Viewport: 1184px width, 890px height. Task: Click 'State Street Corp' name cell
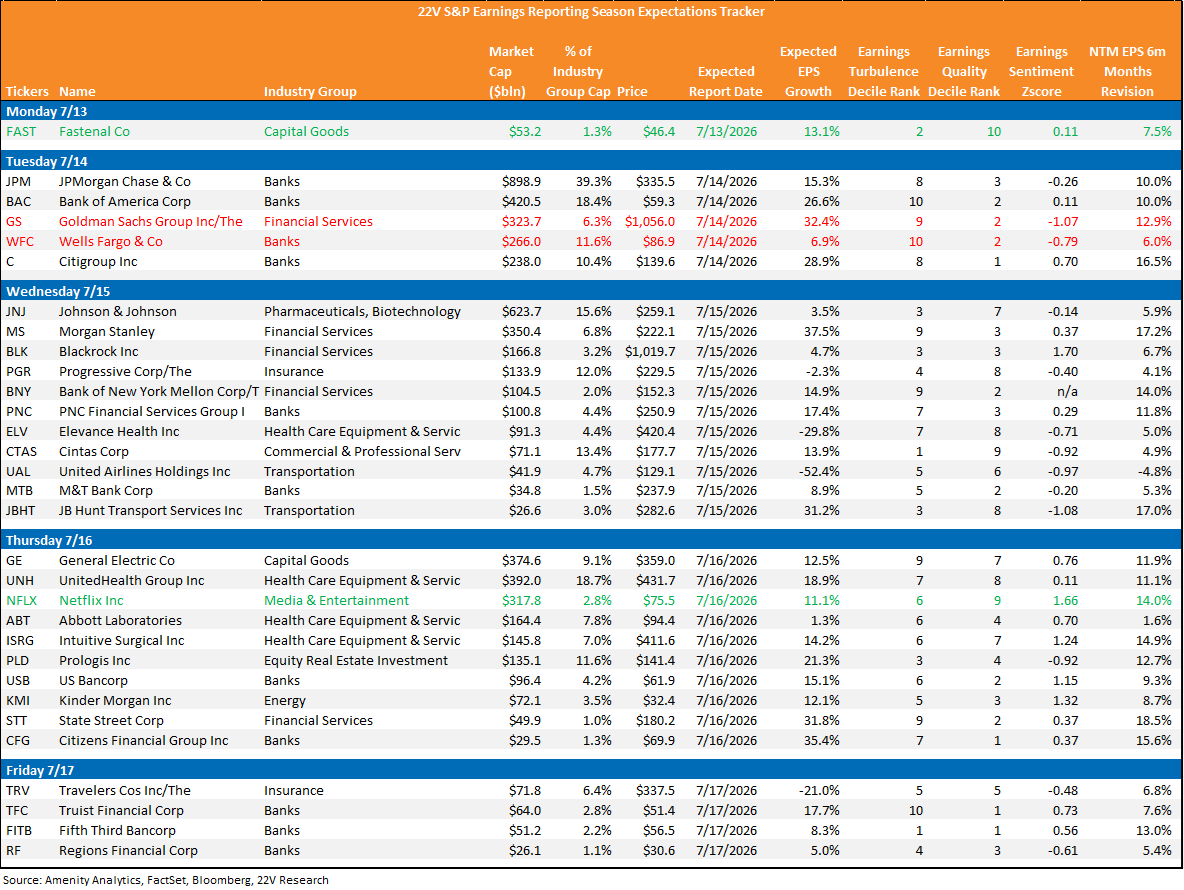click(111, 721)
